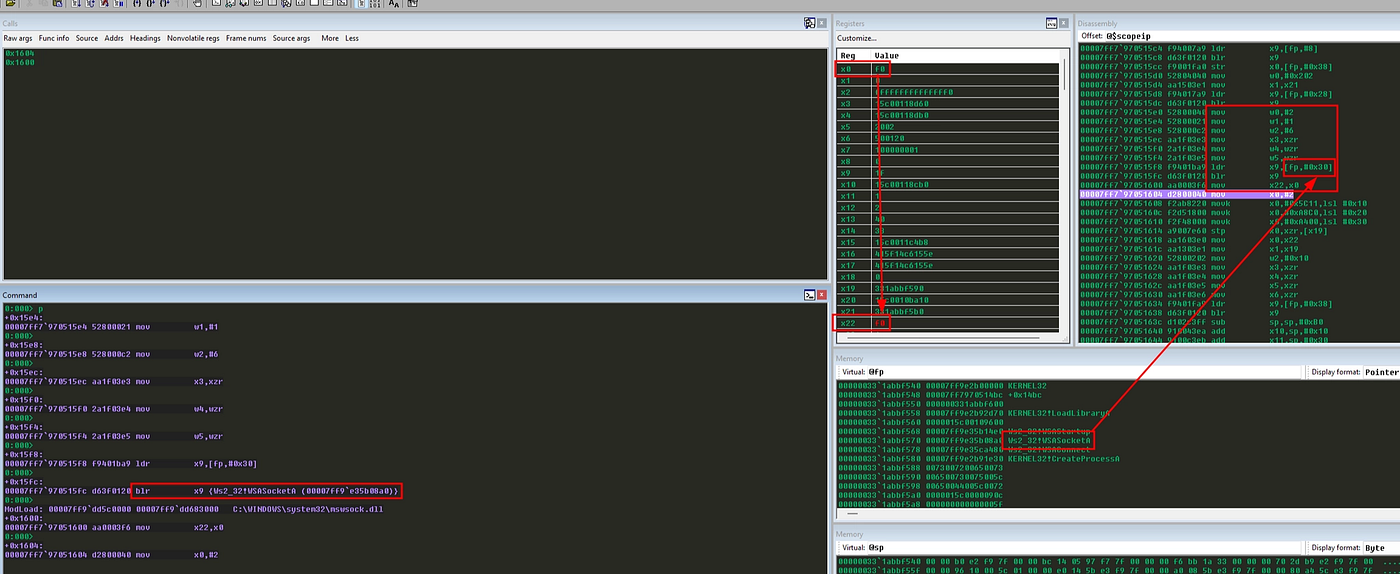Screen dimensions: 1400x574
Task: Close the Calls window
Action: (822, 23)
